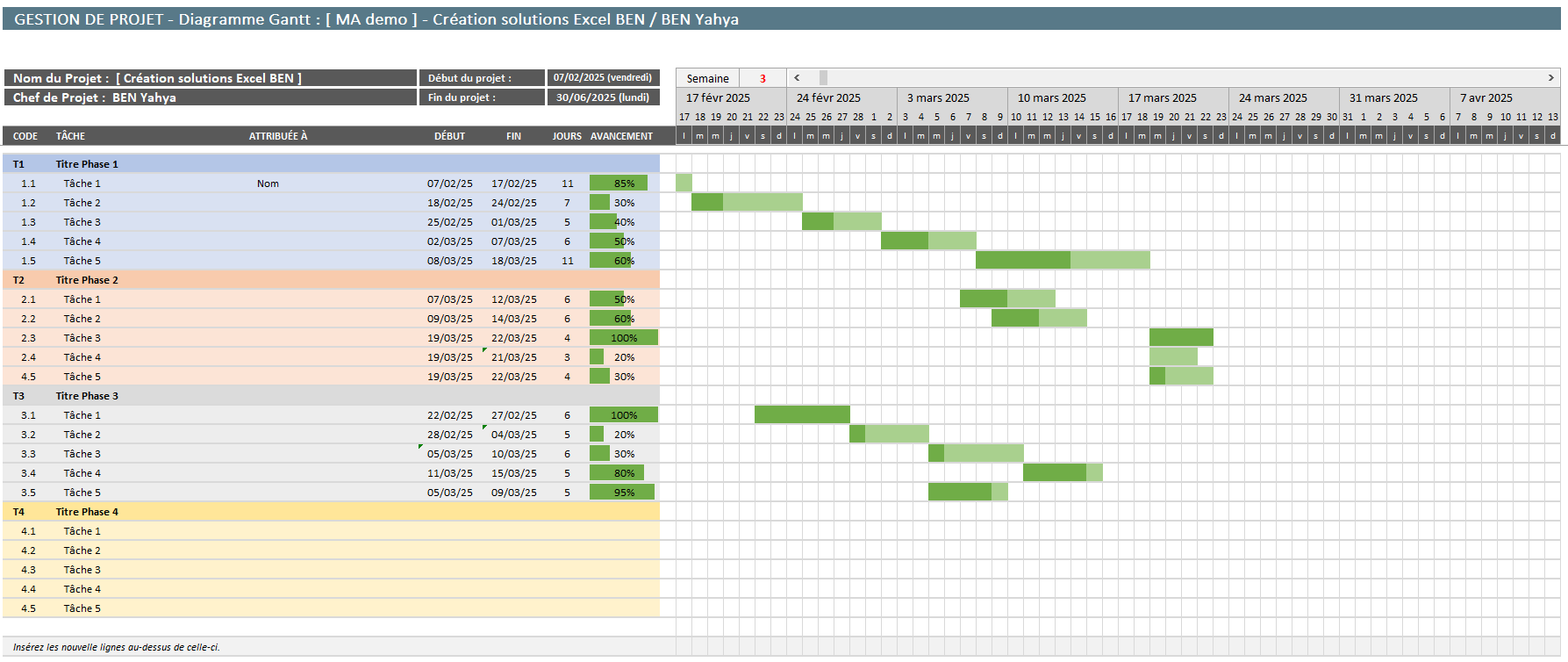The image size is (1568, 662).
Task: Select the 10 mars 2025 week header
Action: click(1051, 97)
